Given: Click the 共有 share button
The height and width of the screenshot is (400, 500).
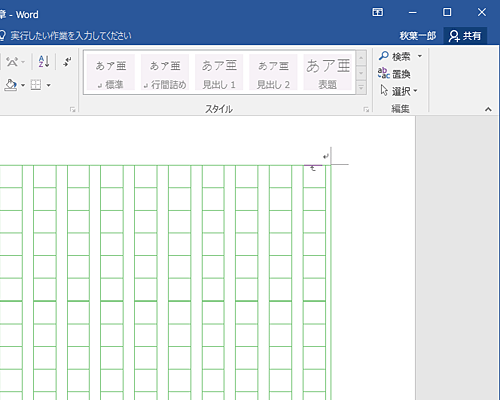Looking at the screenshot, I should tap(465, 36).
